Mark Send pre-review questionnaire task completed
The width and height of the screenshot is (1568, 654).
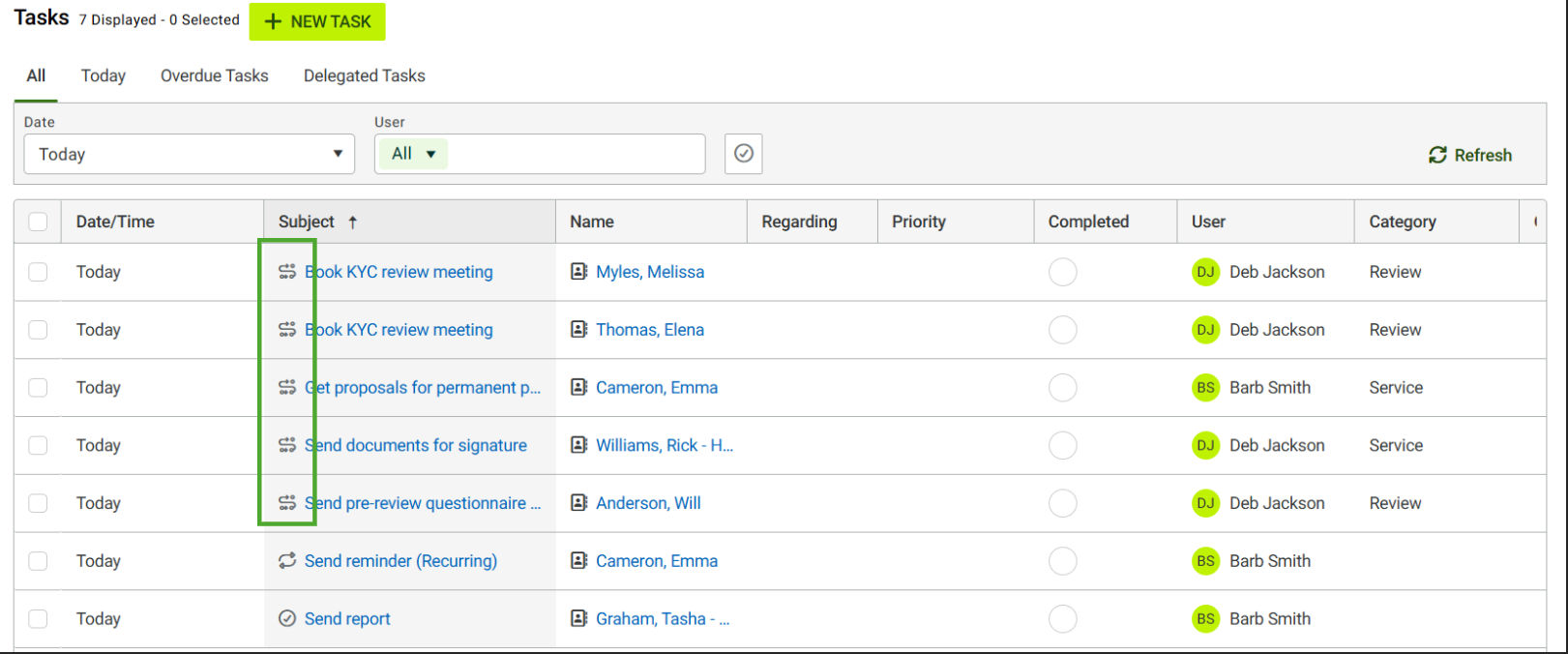coord(1063,503)
